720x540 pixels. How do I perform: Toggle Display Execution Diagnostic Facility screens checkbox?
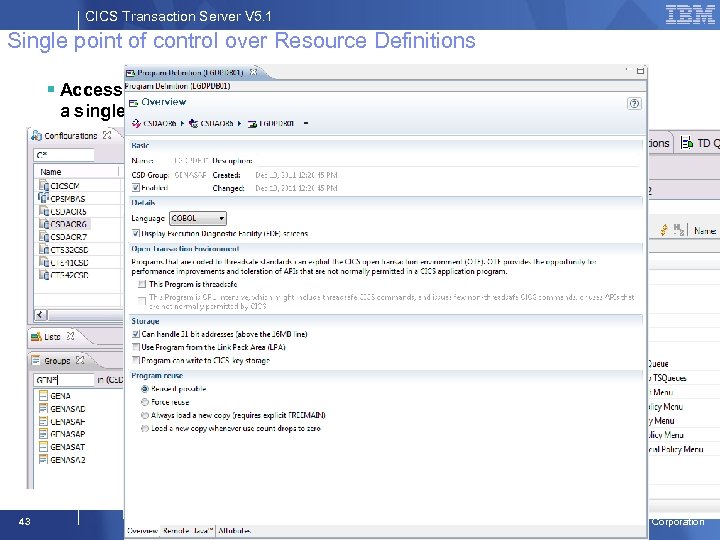[136, 233]
